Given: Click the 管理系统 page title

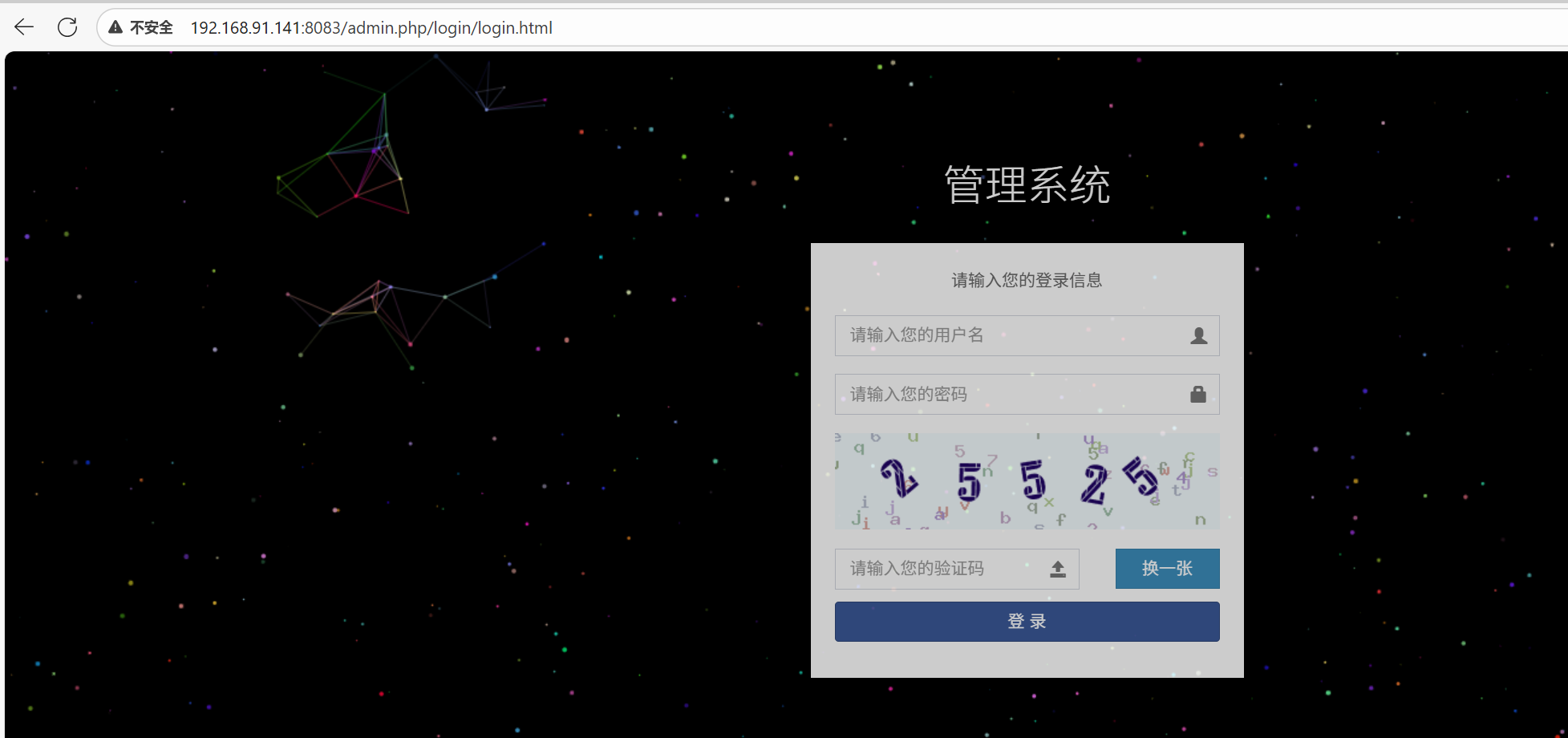Looking at the screenshot, I should click(x=1027, y=185).
